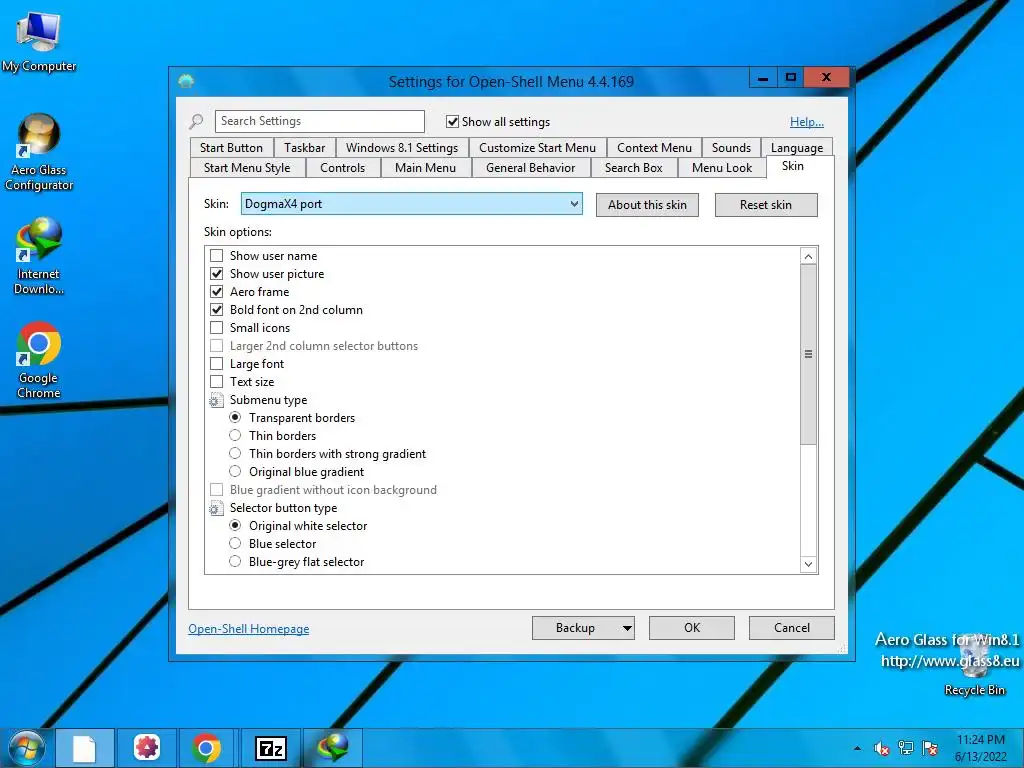Viewport: 1024px width, 768px height.
Task: Click the Reset skin button
Action: (x=765, y=205)
